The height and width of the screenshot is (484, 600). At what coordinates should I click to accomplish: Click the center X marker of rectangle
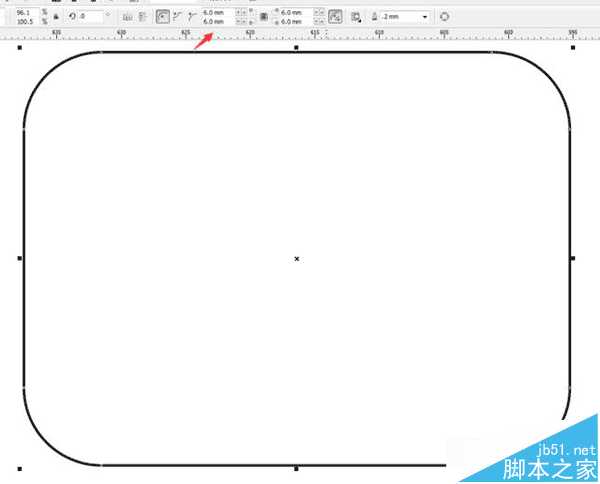[297, 259]
